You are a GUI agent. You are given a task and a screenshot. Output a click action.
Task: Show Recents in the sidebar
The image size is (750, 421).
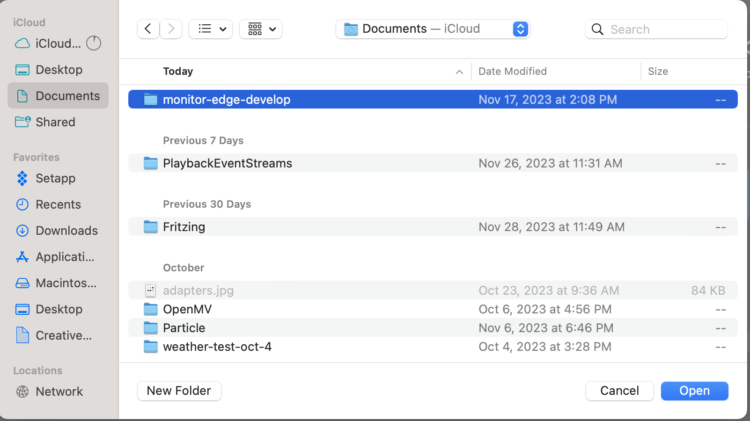(58, 204)
